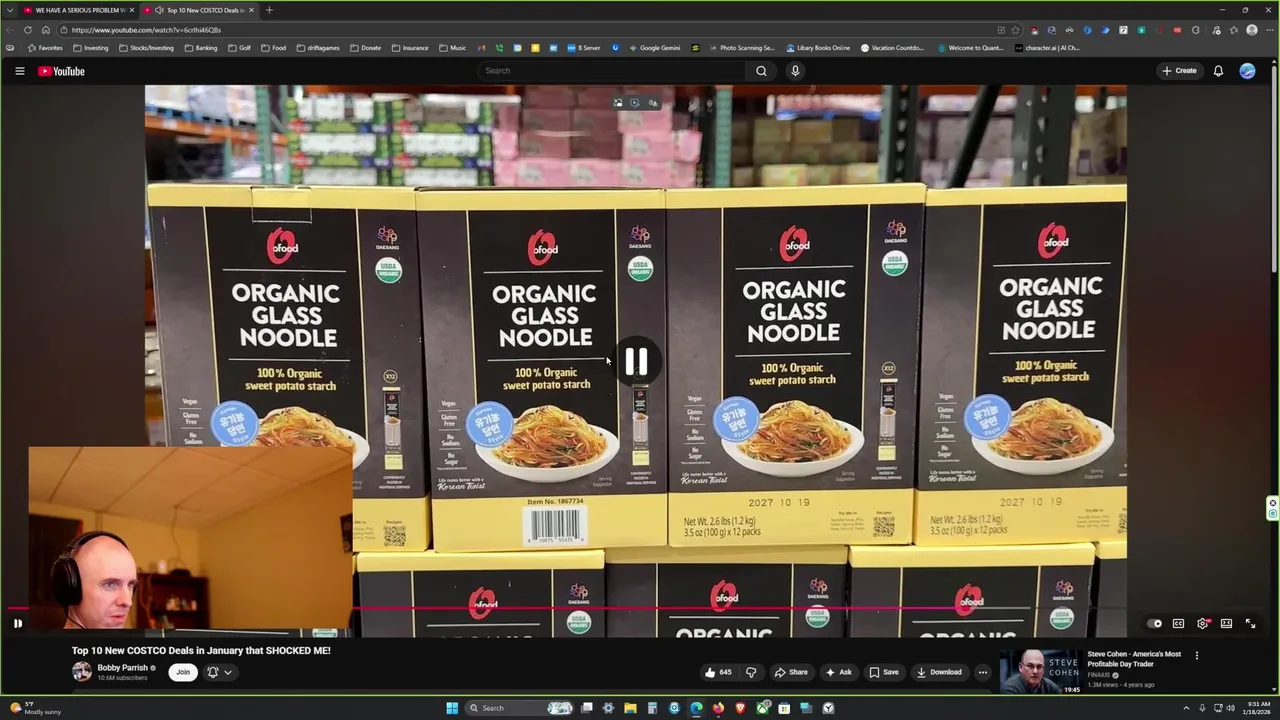
Task: Open Bobby Parrish channel avatar
Action: (82, 672)
